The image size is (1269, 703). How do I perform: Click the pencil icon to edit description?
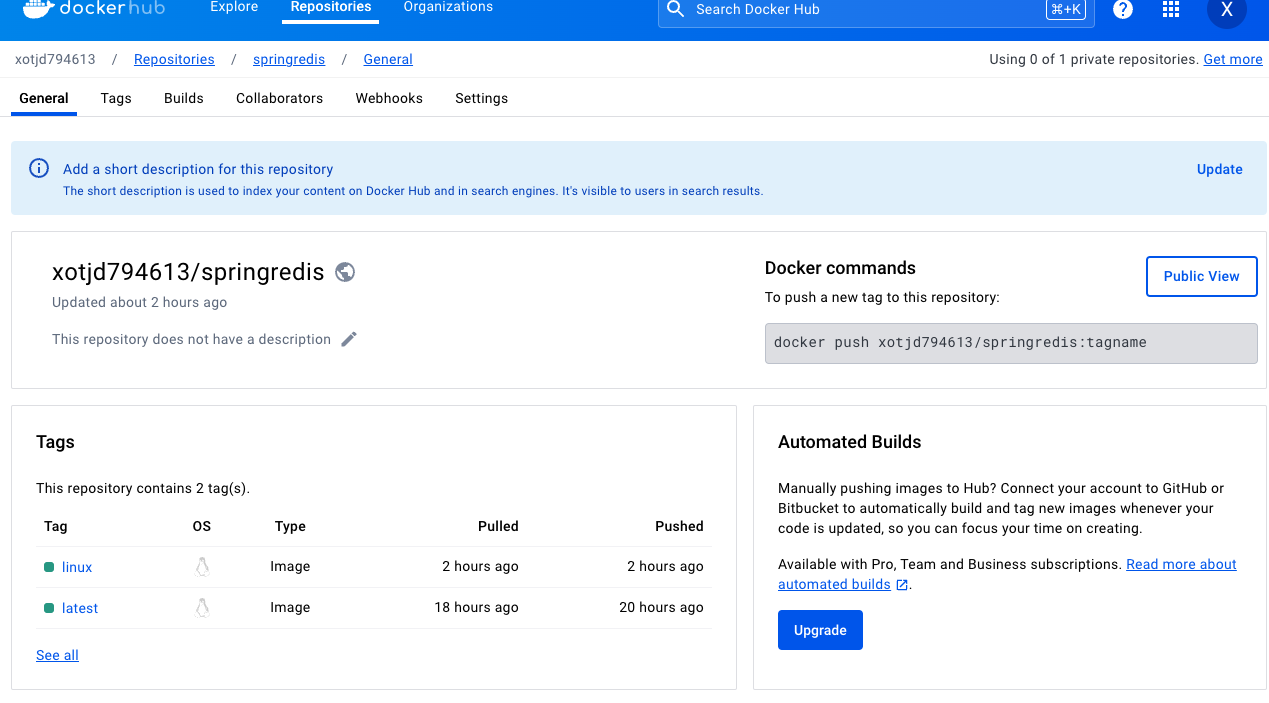click(x=349, y=339)
